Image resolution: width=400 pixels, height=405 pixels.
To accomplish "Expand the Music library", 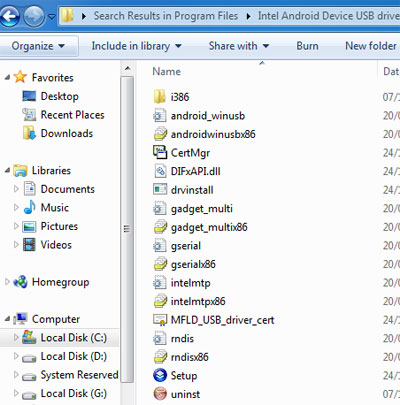I will pos(16,208).
